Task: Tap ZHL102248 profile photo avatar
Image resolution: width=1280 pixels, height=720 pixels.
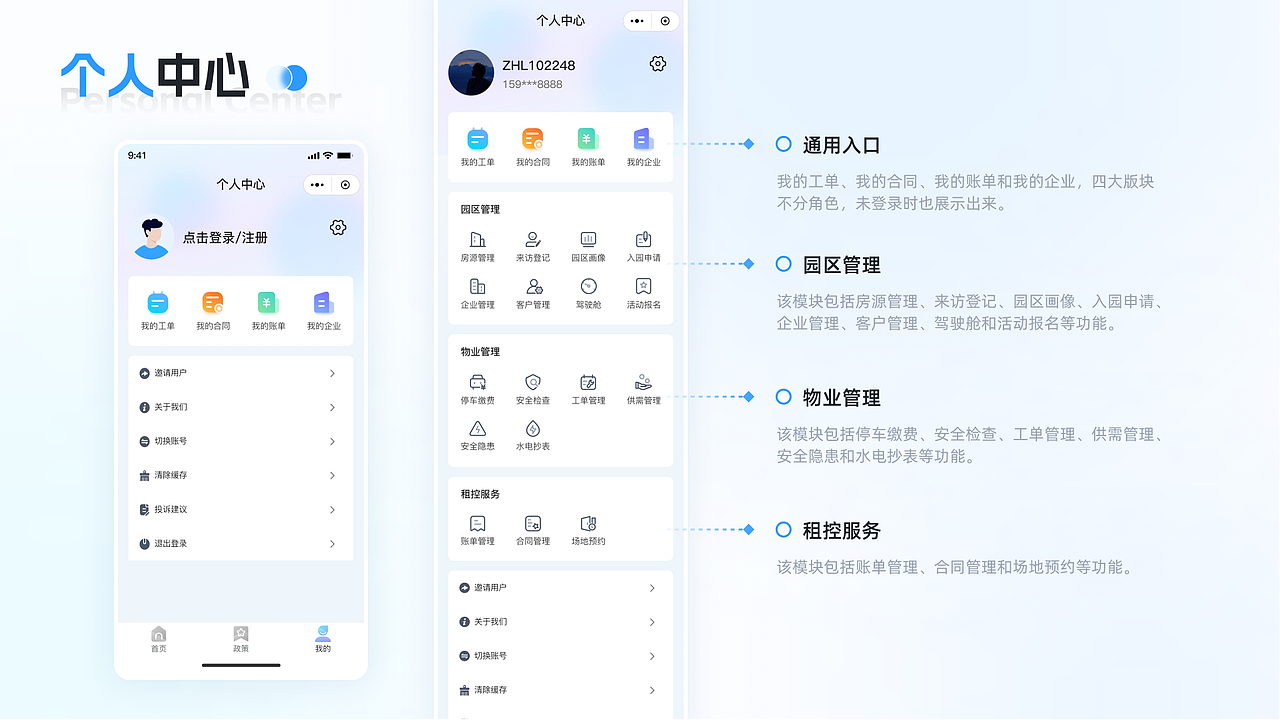Action: (x=471, y=73)
